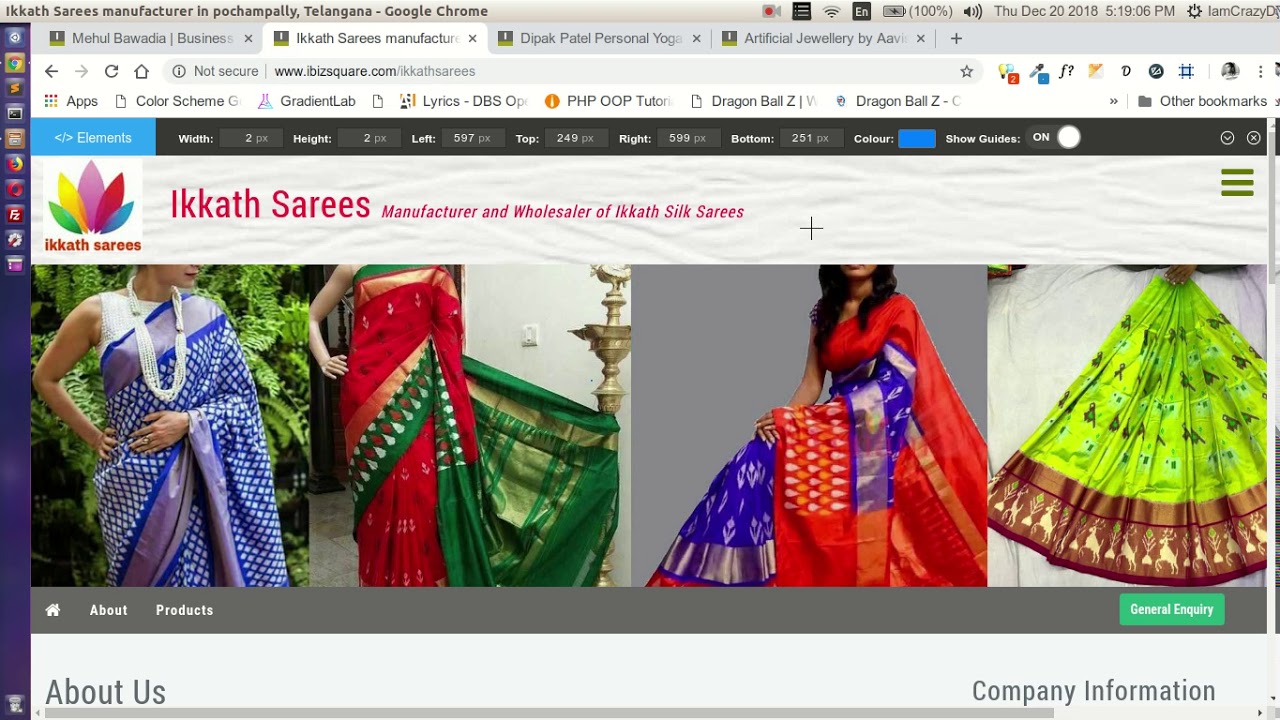Open the GradientLab bookmark
This screenshot has height=720, width=1280.
click(307, 101)
